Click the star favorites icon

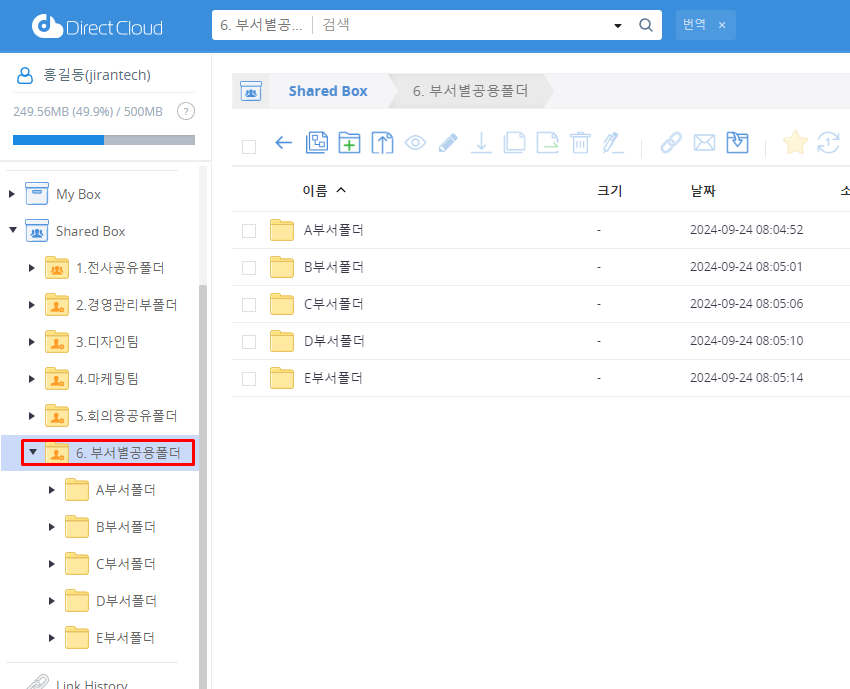coord(795,143)
